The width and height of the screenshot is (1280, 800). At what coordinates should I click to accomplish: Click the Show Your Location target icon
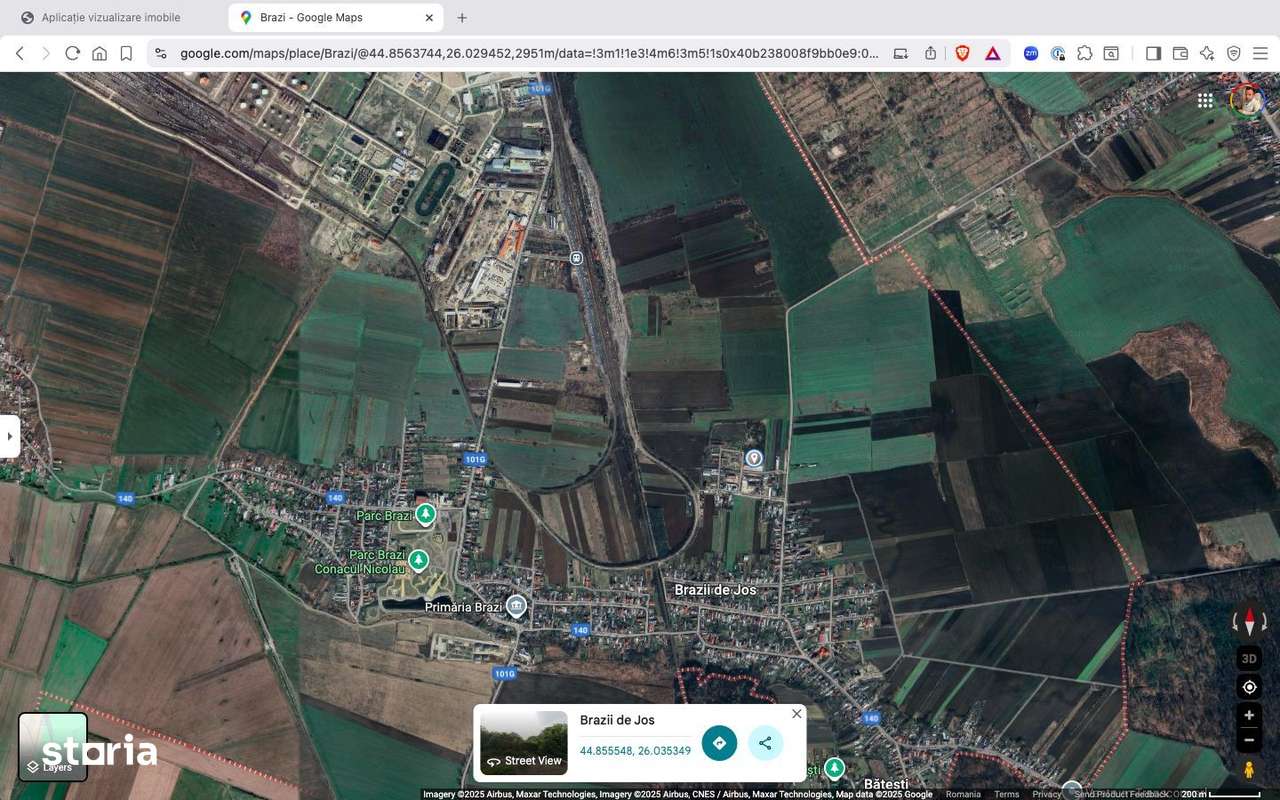click(1248, 687)
